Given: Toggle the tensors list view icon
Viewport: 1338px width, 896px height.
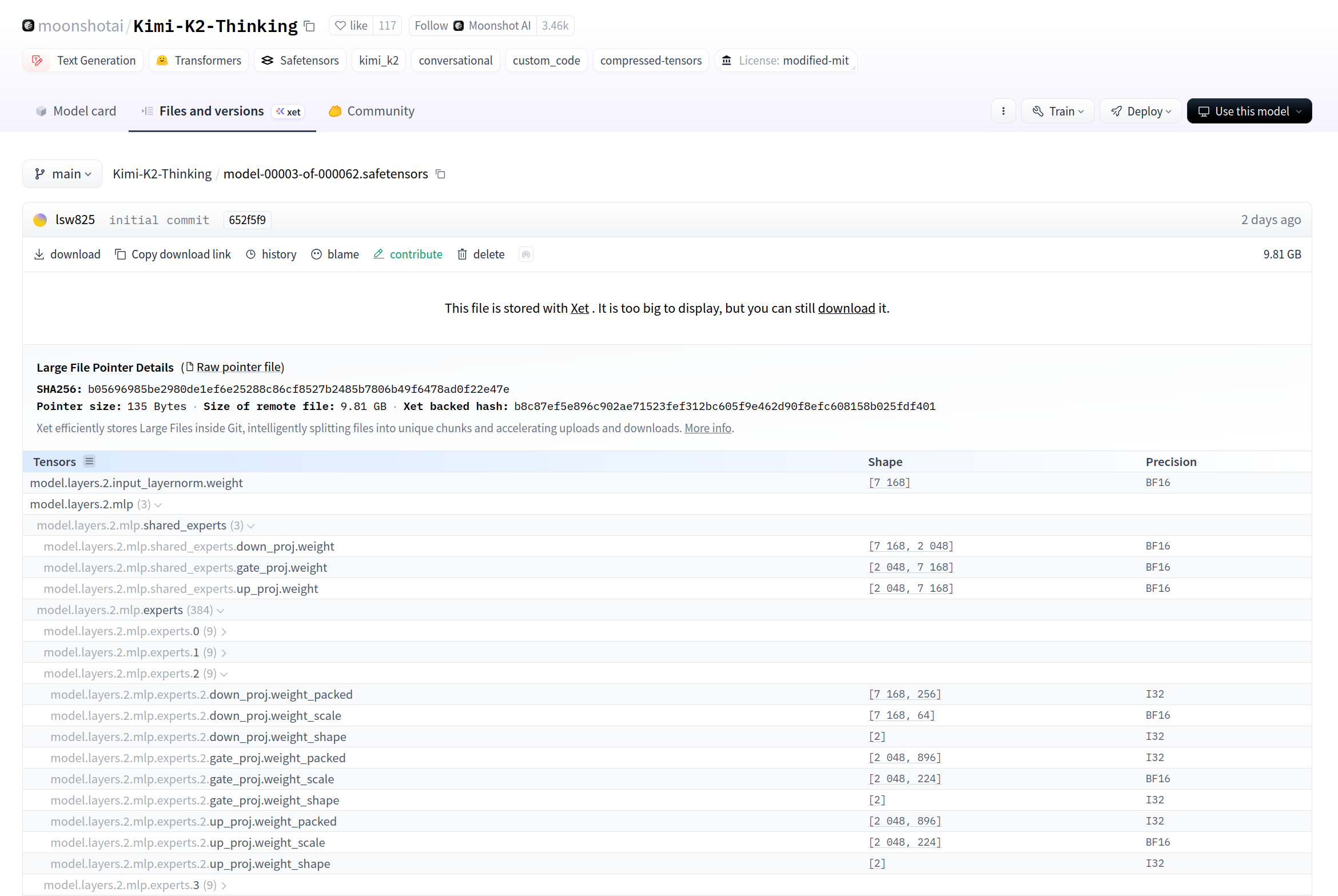Looking at the screenshot, I should [x=89, y=461].
